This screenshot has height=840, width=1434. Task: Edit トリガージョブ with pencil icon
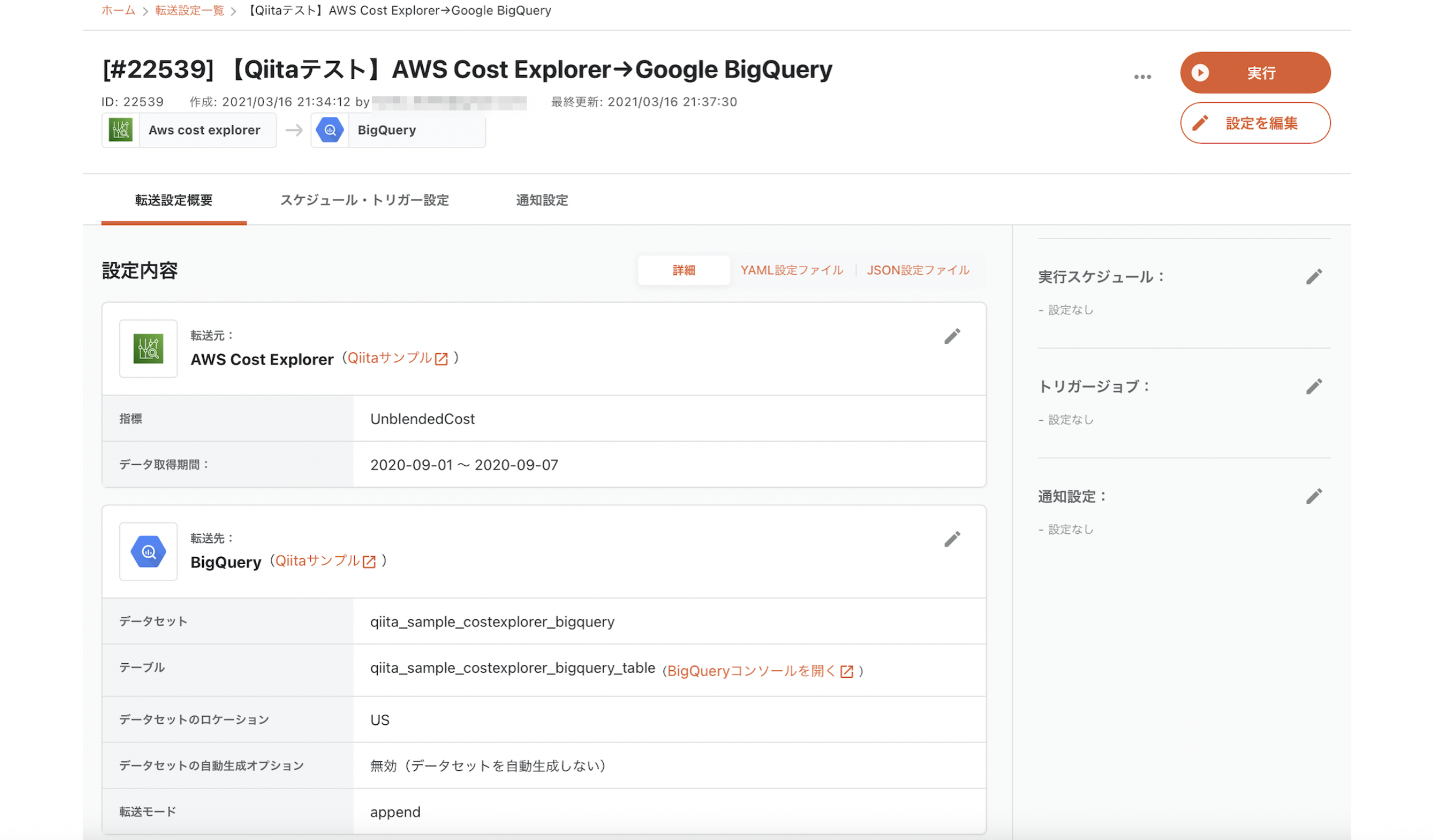pyautogui.click(x=1314, y=387)
